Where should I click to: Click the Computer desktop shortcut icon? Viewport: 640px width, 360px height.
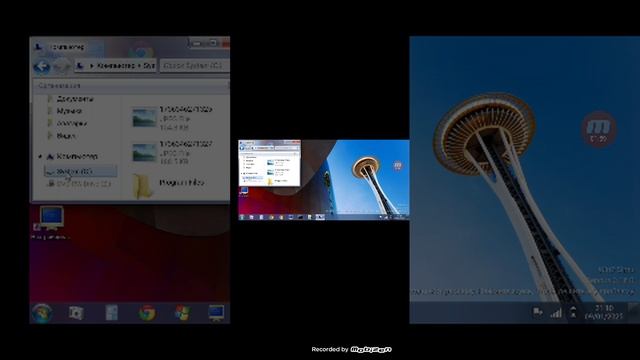[x=51, y=218]
